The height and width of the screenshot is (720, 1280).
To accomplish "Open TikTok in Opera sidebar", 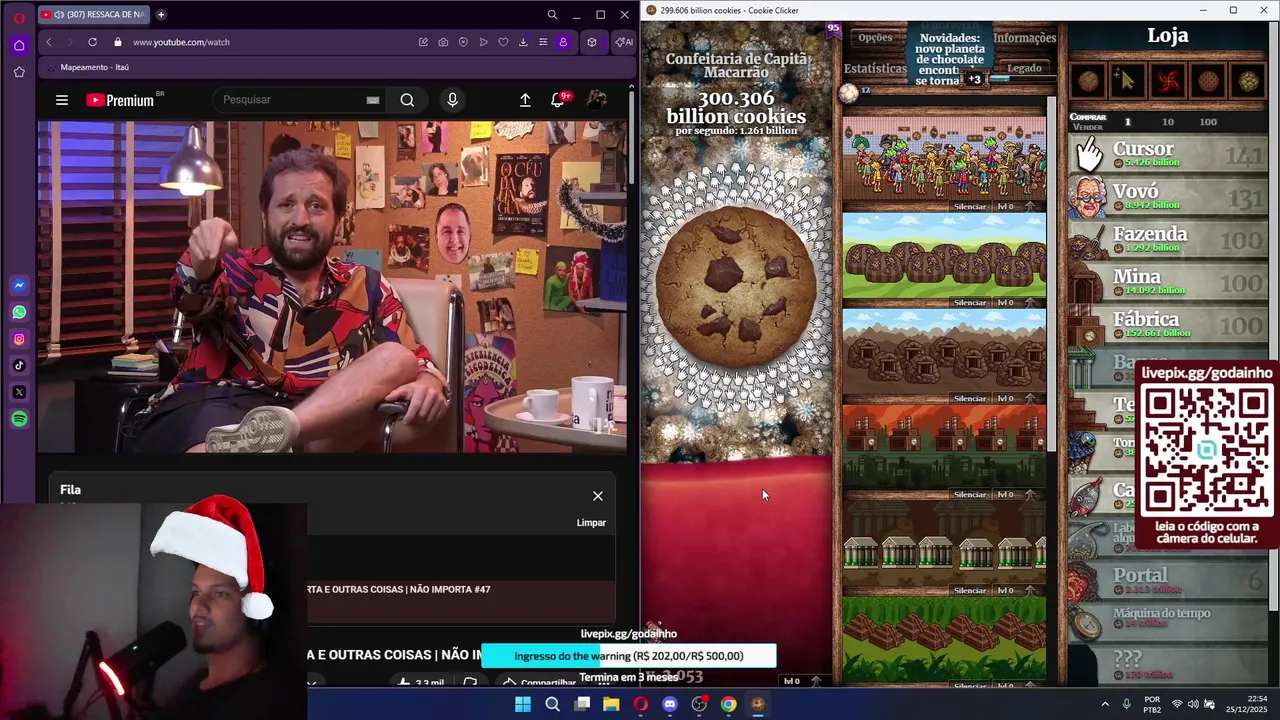I will point(19,366).
